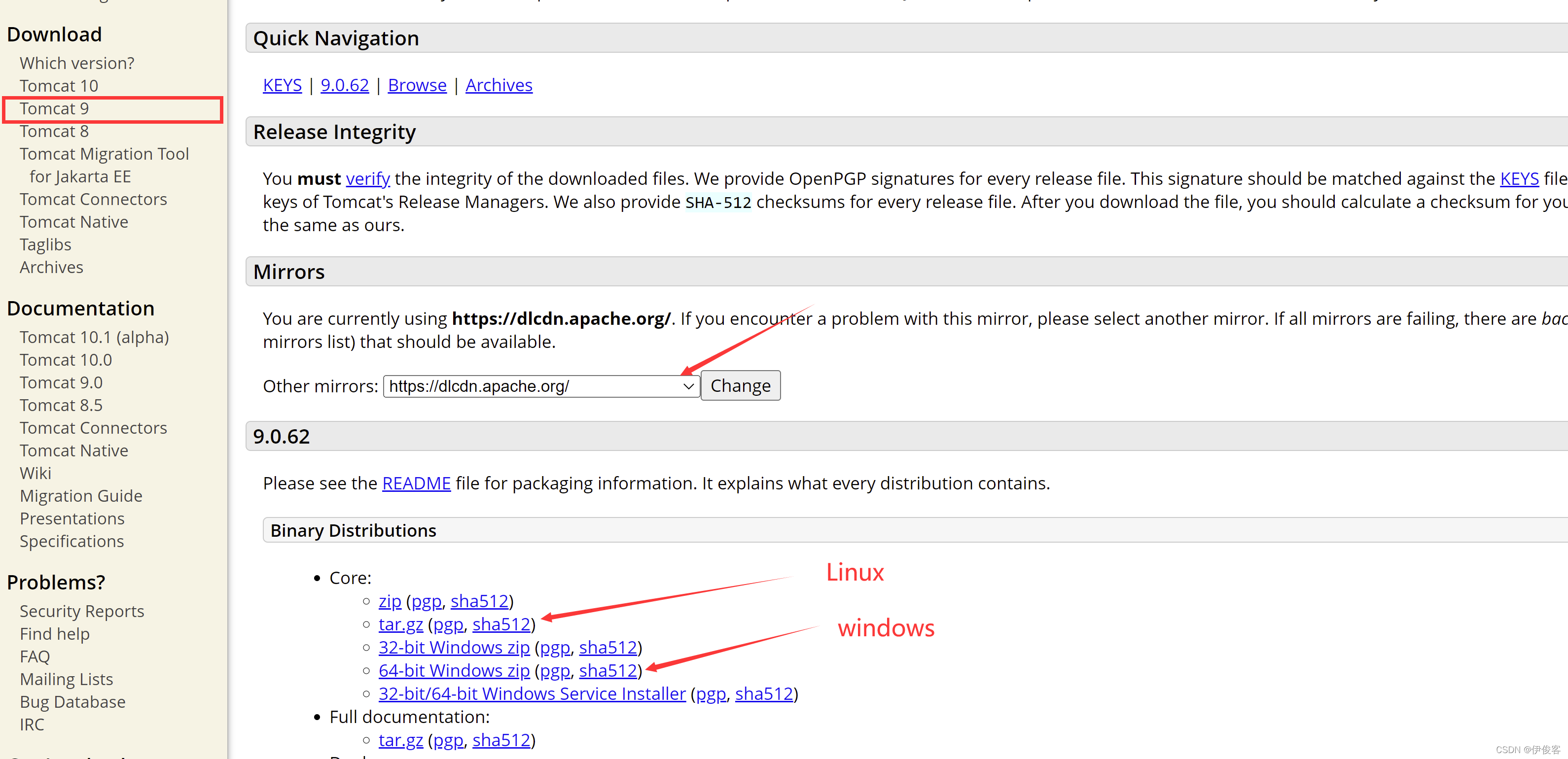Open the README link
This screenshot has width=1568, height=759.
(x=416, y=483)
